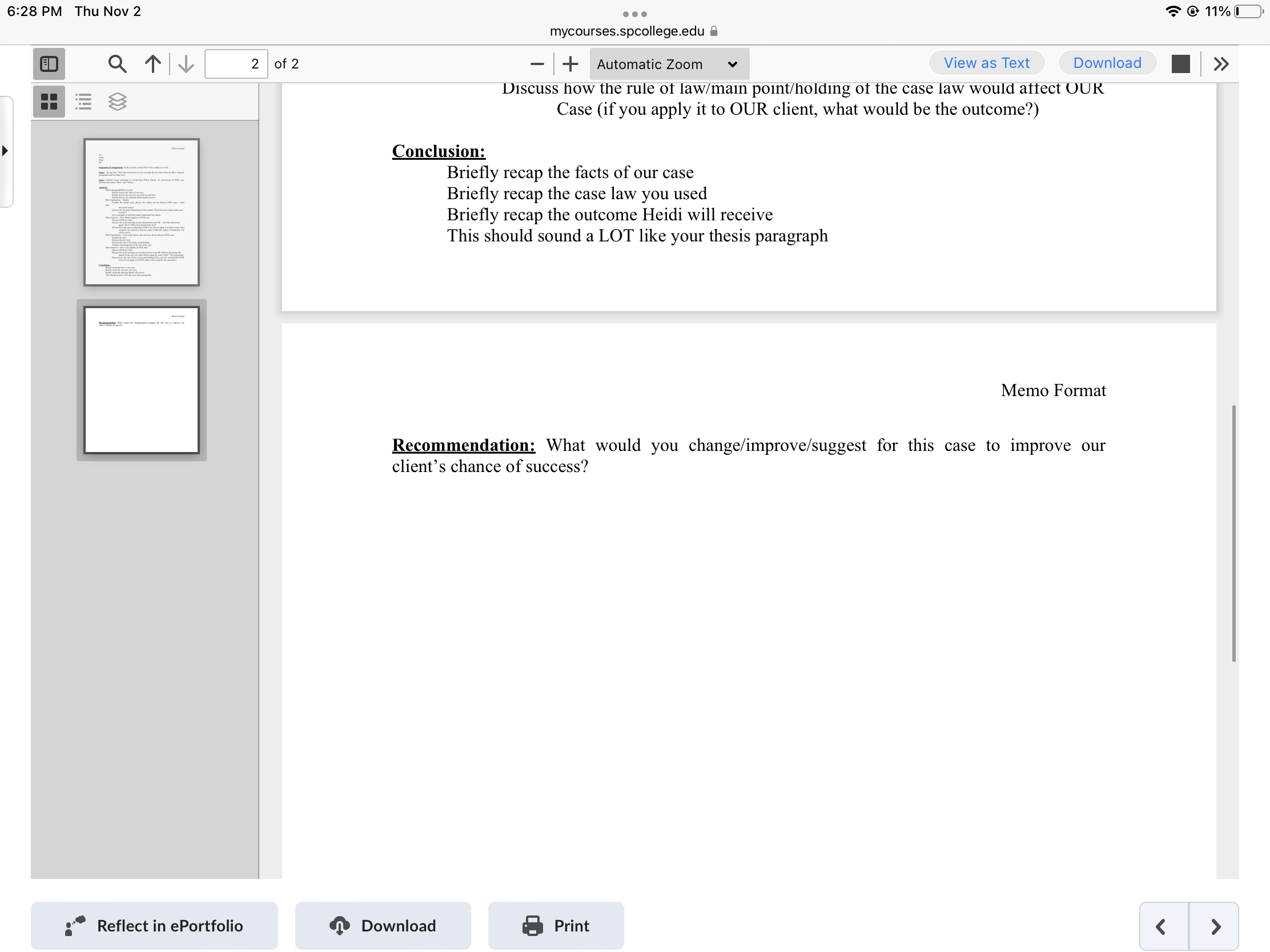Image resolution: width=1270 pixels, height=952 pixels.
Task: Click the page number input field
Action: tap(236, 64)
